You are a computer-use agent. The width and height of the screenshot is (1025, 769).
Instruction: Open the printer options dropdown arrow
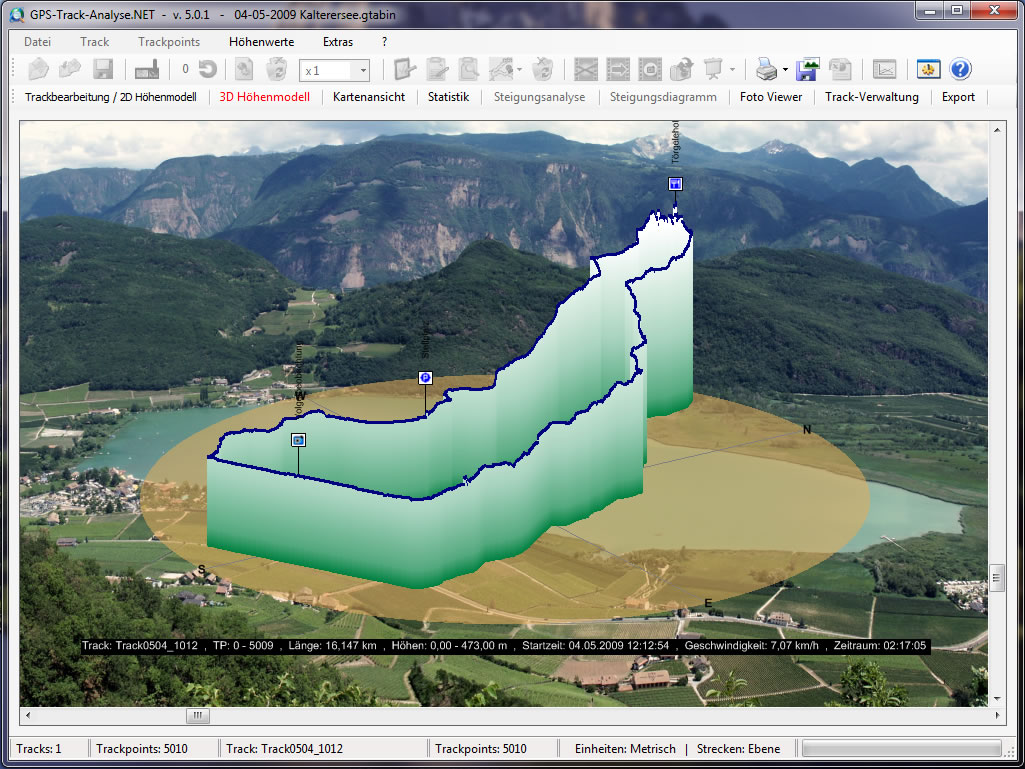[785, 70]
